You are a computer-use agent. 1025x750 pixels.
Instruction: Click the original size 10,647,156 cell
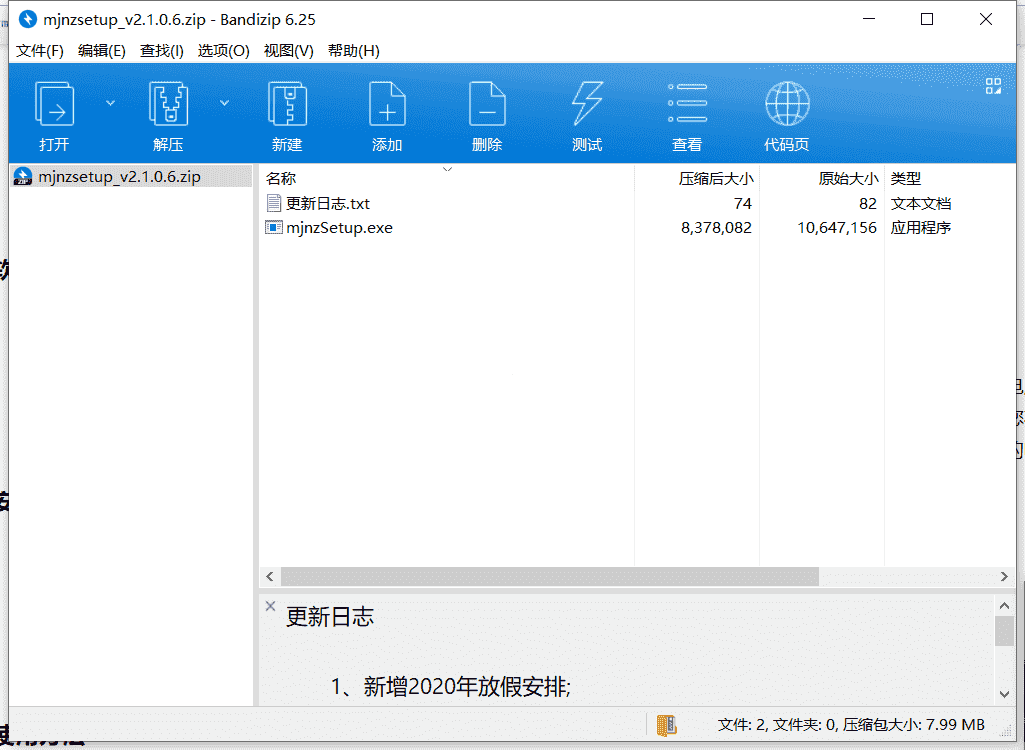(x=837, y=228)
